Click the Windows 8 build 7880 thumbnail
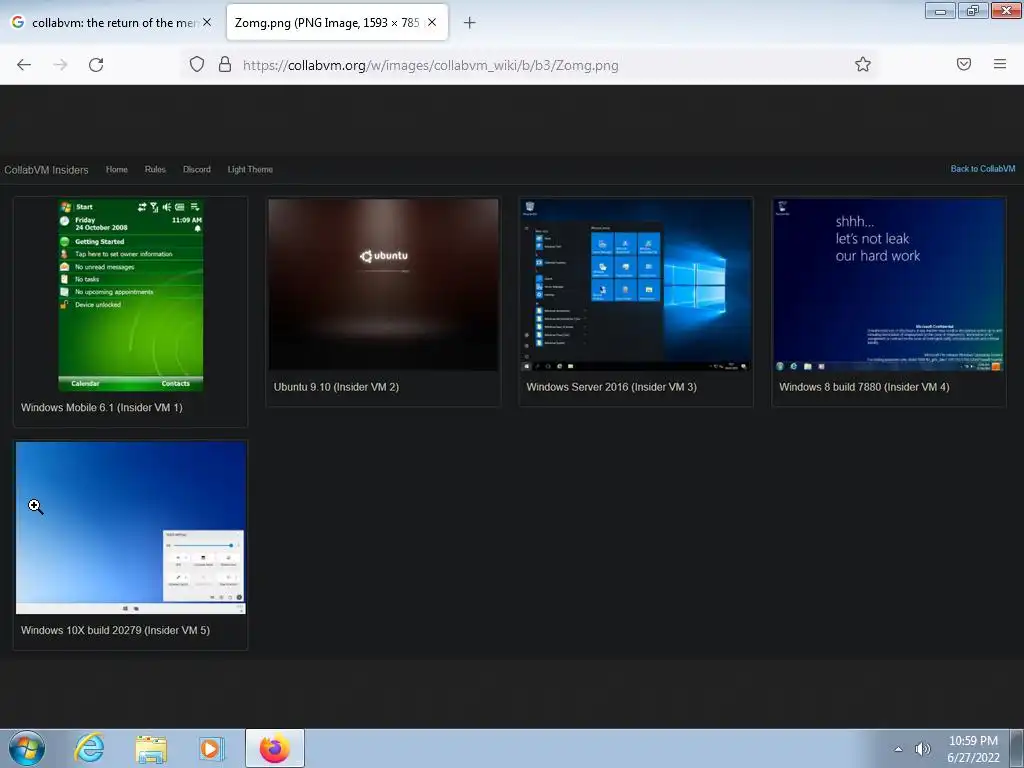1024x768 pixels. 889,285
